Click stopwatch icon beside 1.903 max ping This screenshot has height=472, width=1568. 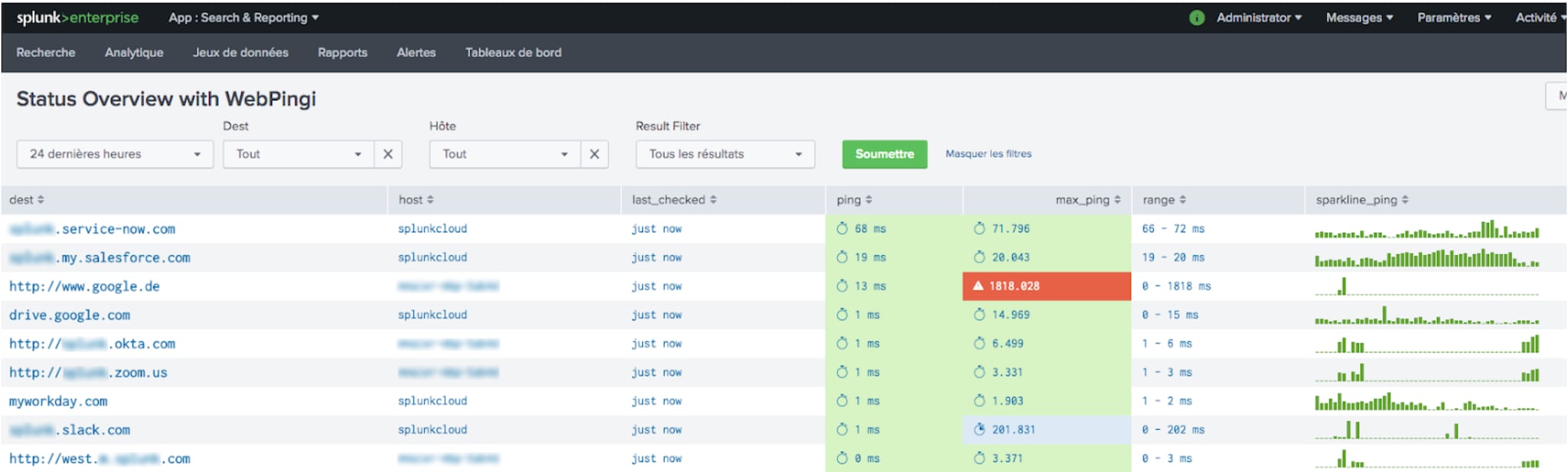click(979, 401)
